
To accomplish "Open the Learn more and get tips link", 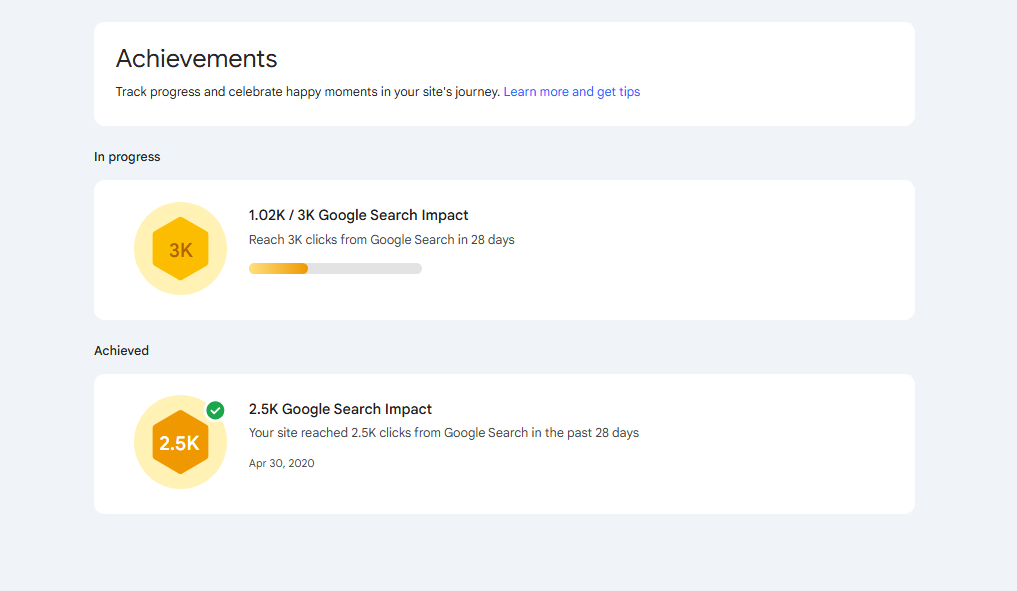I will 571,92.
